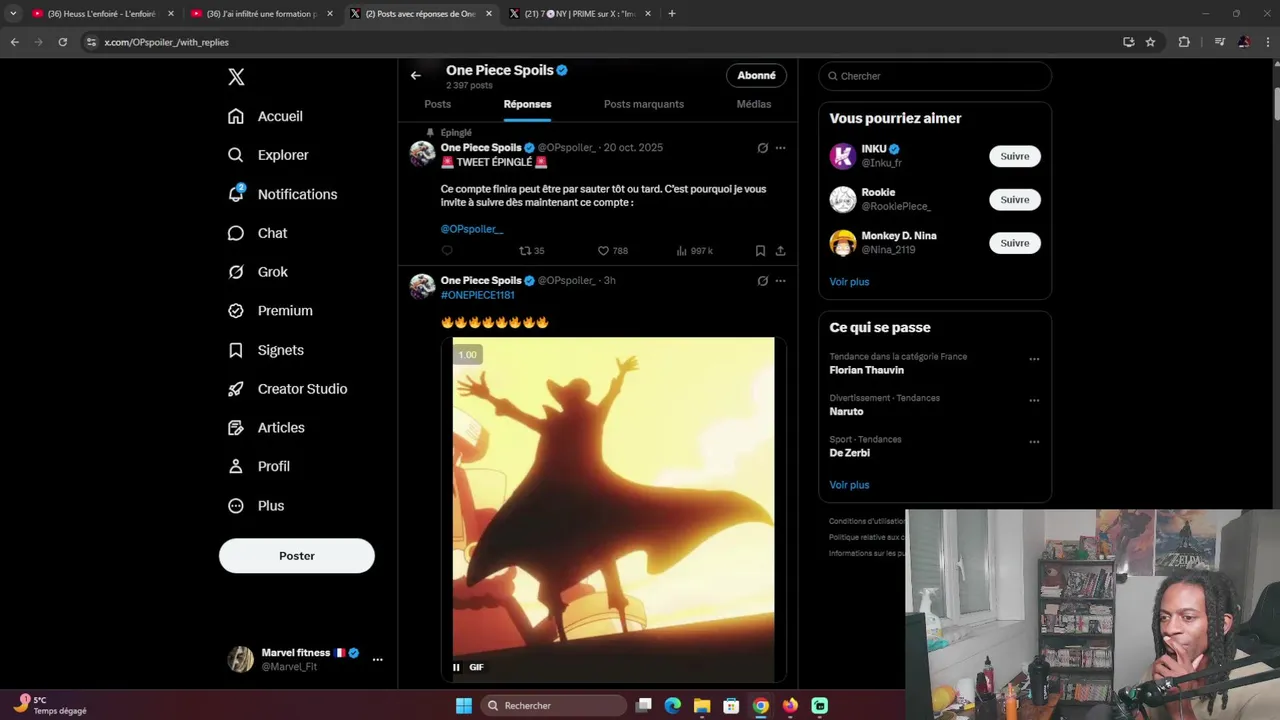Switch to the Posts tab
Screen dimensions: 1280x720
pyautogui.click(x=437, y=104)
